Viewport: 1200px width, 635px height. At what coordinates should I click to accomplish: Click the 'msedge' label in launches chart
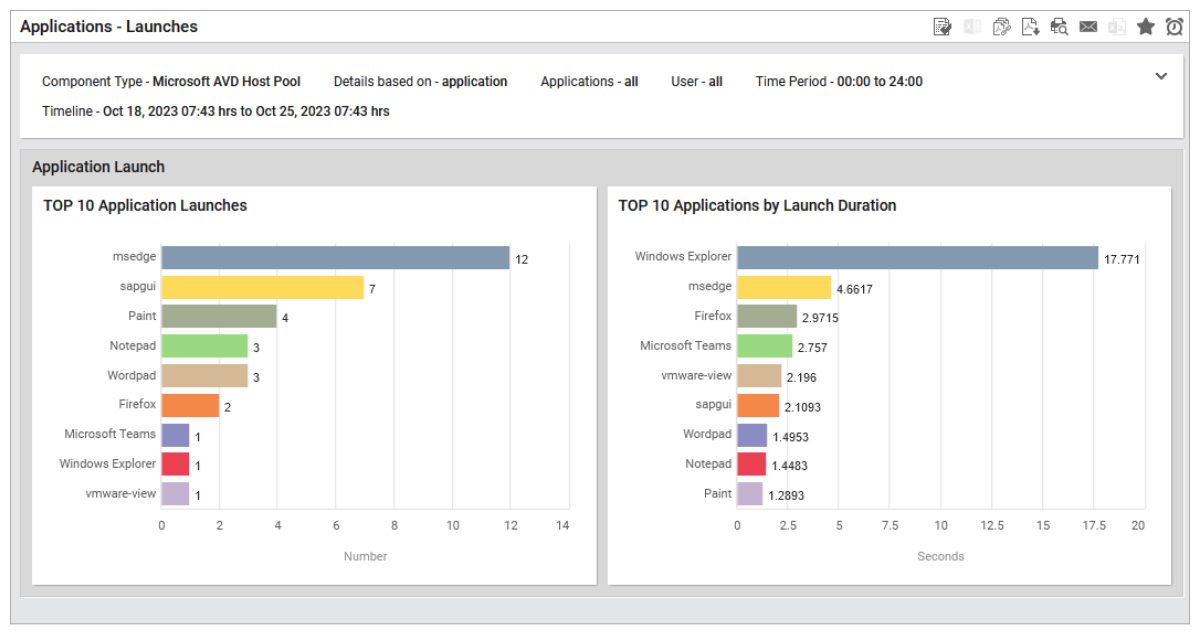pyautogui.click(x=135, y=257)
